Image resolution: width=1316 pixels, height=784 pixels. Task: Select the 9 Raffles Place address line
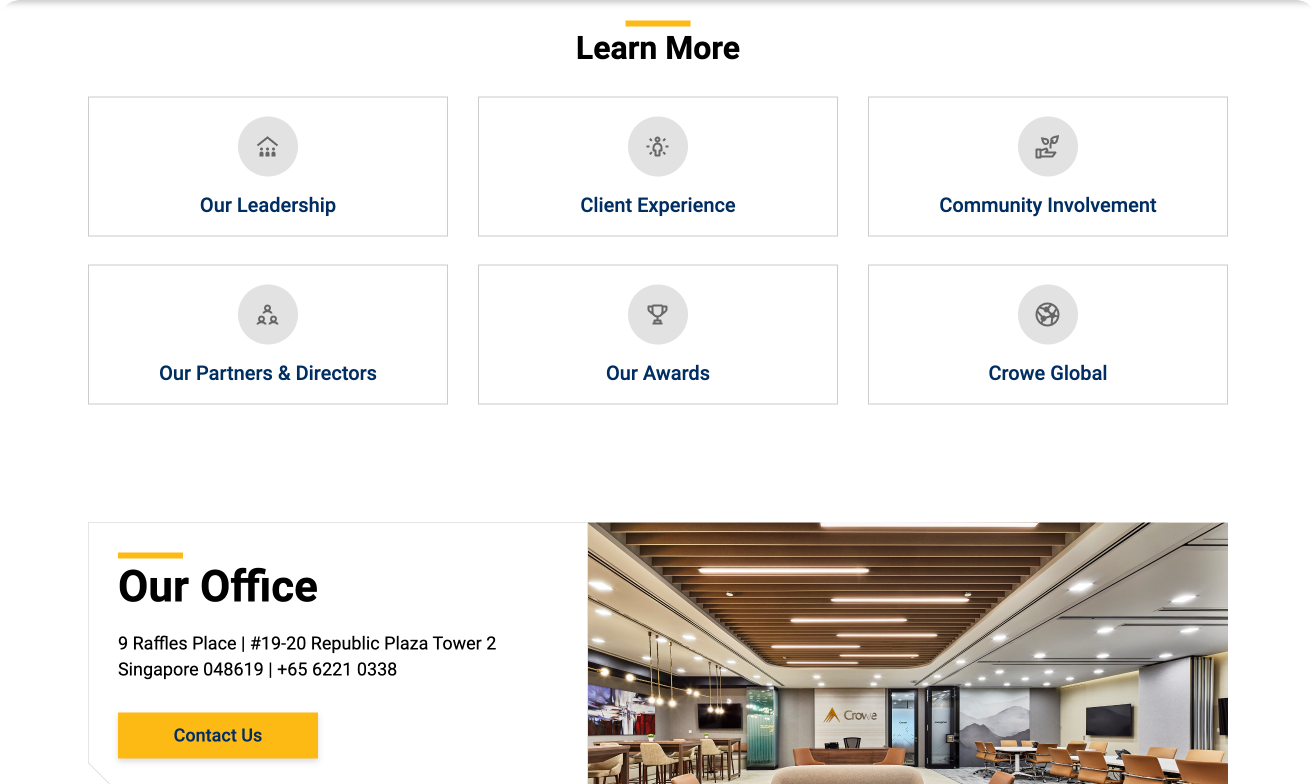click(307, 643)
